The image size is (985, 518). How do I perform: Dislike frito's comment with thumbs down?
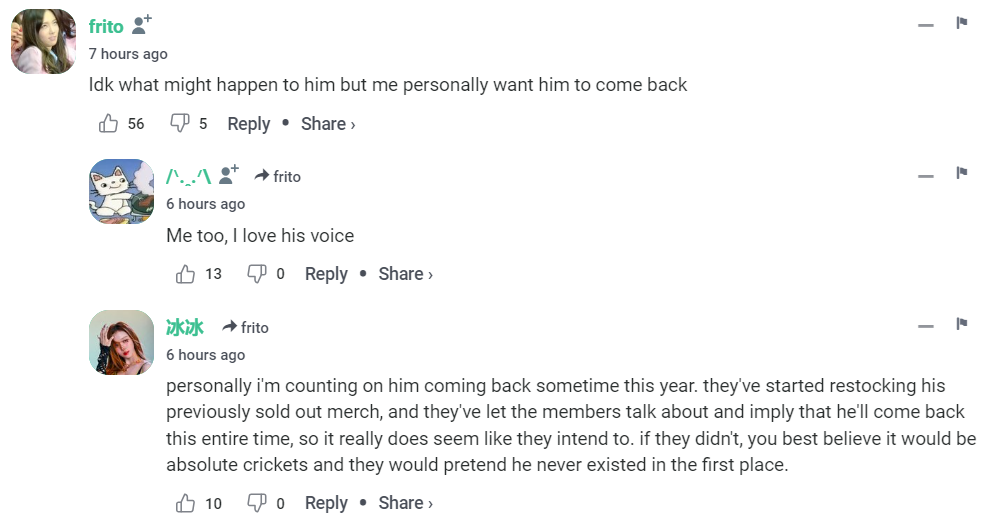tap(180, 124)
